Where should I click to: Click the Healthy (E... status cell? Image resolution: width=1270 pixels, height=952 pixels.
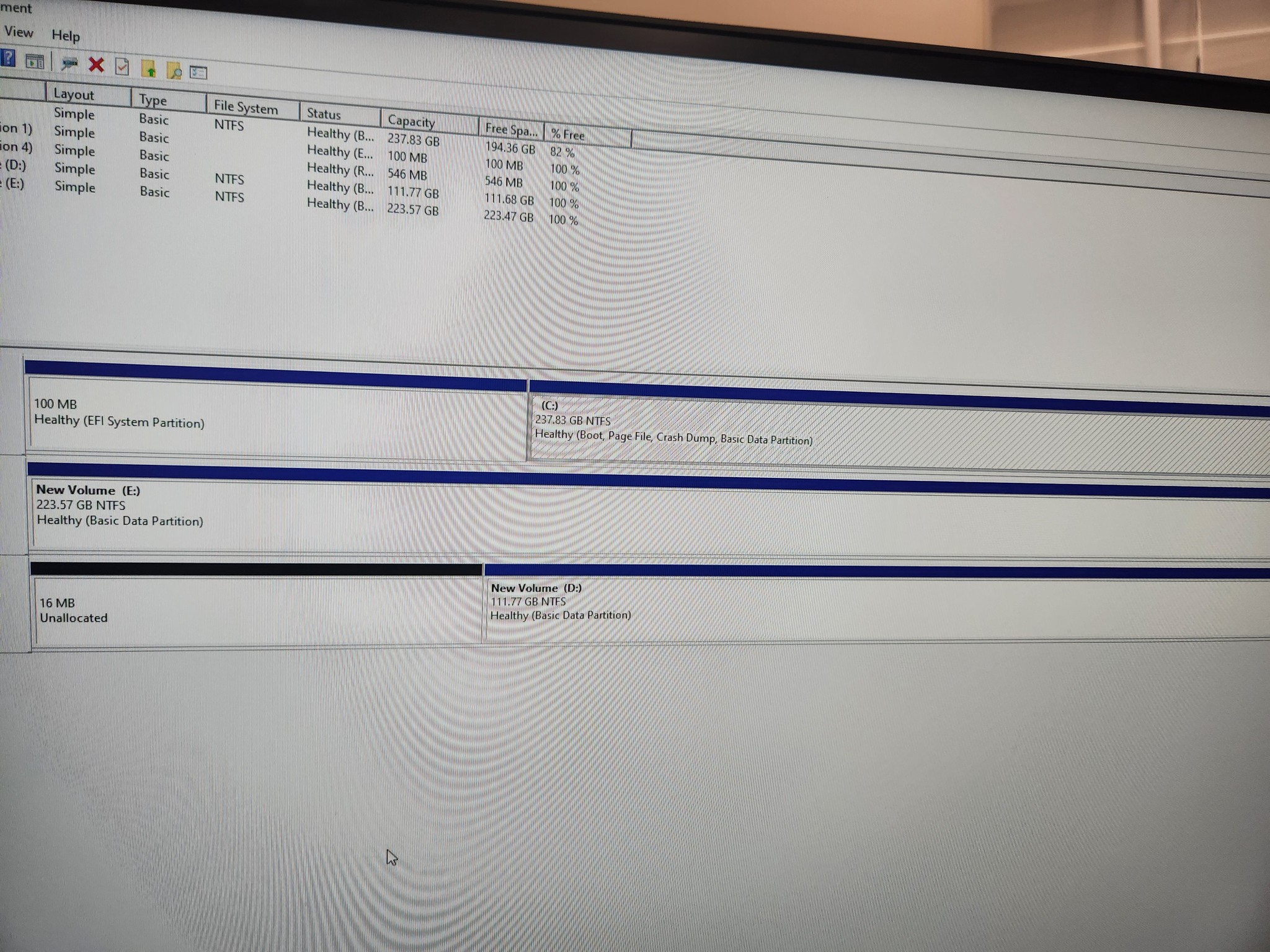click(340, 151)
